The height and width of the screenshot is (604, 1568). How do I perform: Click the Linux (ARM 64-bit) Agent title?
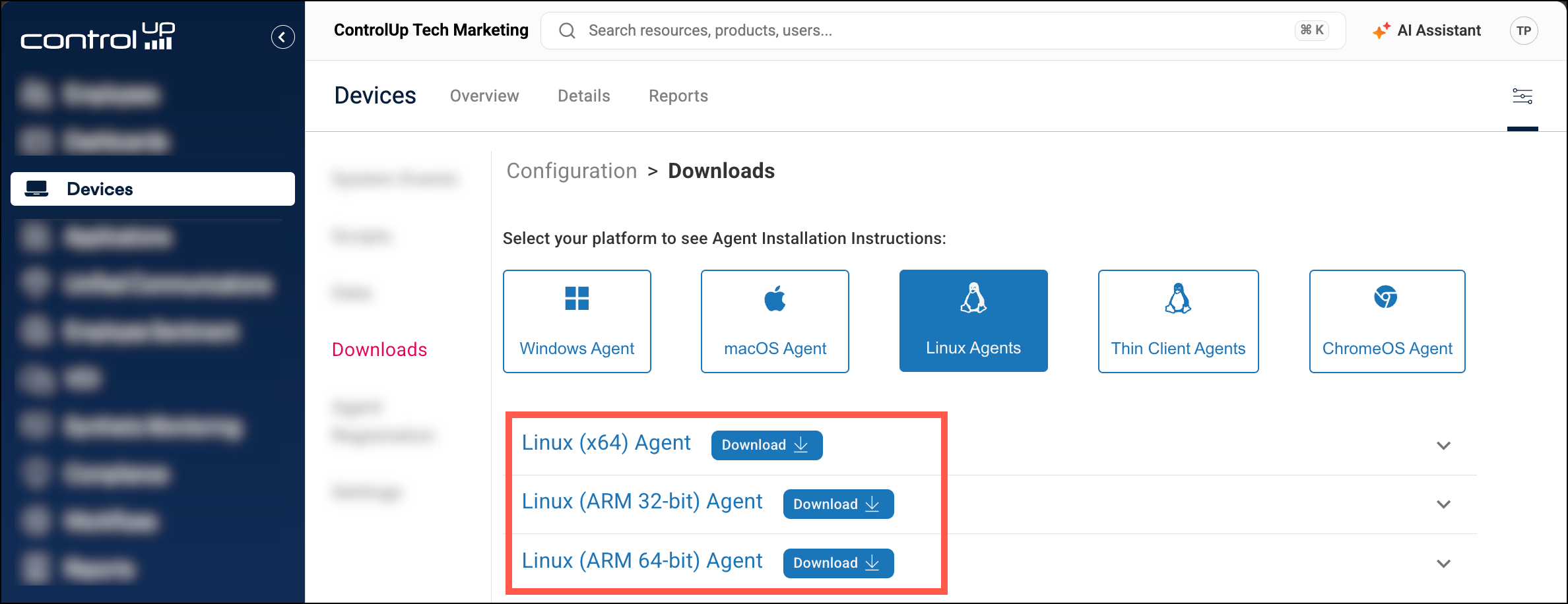(642, 561)
